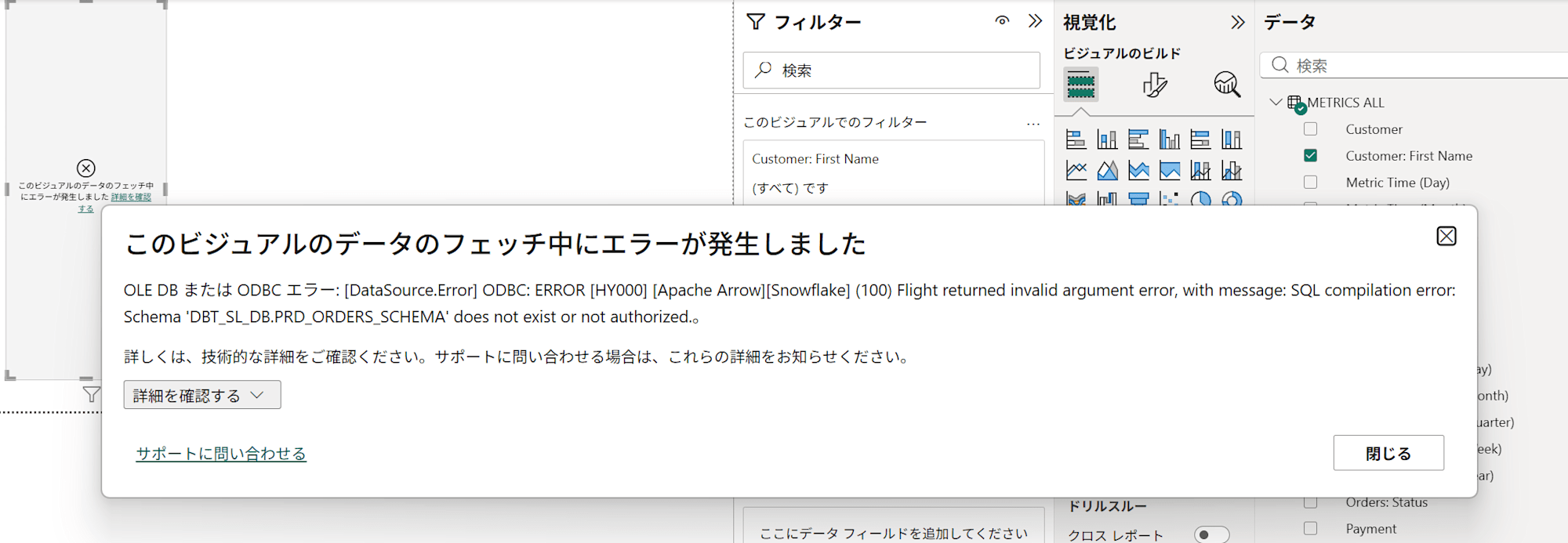Select the donut chart visual

pyautogui.click(x=1232, y=198)
